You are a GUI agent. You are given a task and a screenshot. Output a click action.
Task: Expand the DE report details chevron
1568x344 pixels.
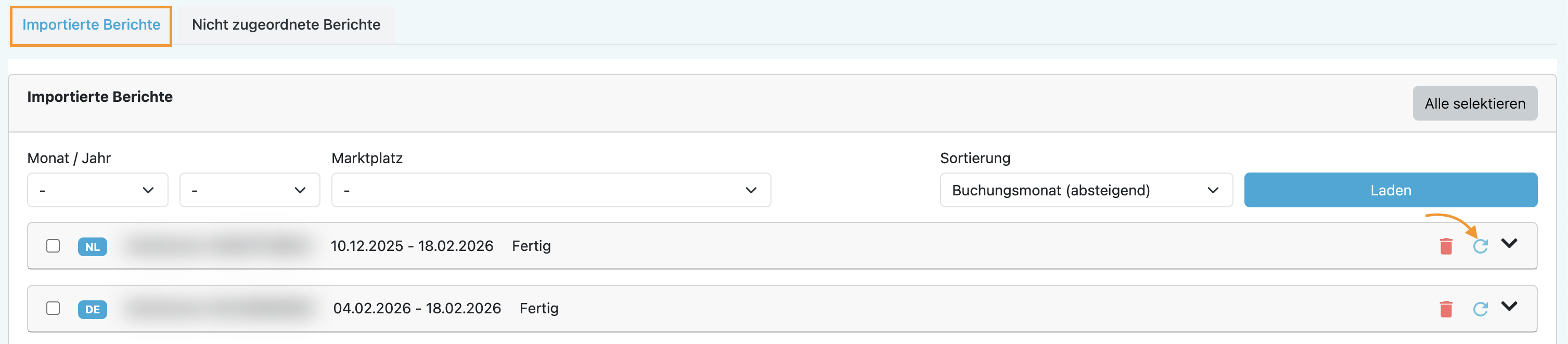1509,306
